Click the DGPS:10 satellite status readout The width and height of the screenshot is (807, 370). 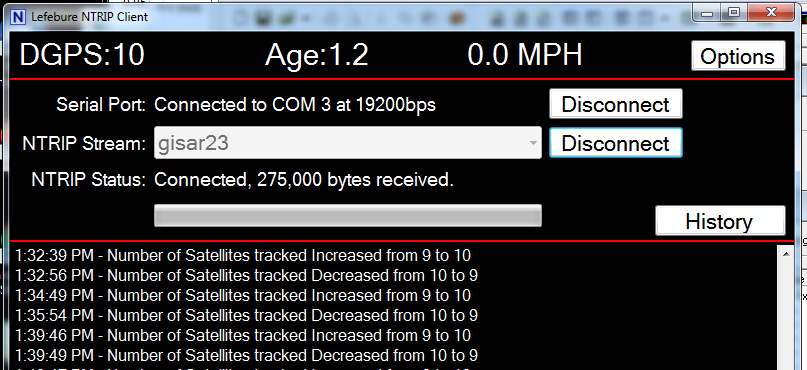pos(82,55)
